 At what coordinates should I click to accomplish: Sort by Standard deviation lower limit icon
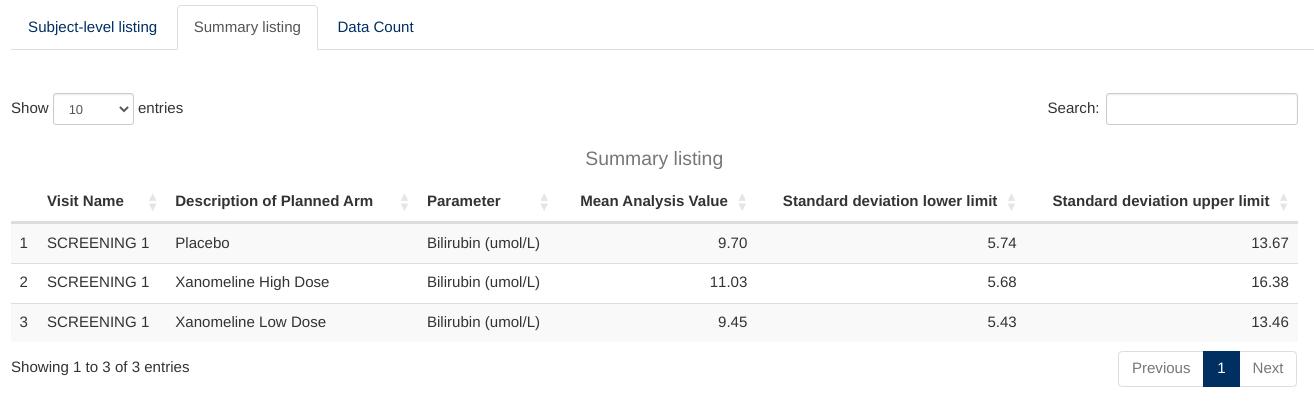pyautogui.click(x=1011, y=202)
